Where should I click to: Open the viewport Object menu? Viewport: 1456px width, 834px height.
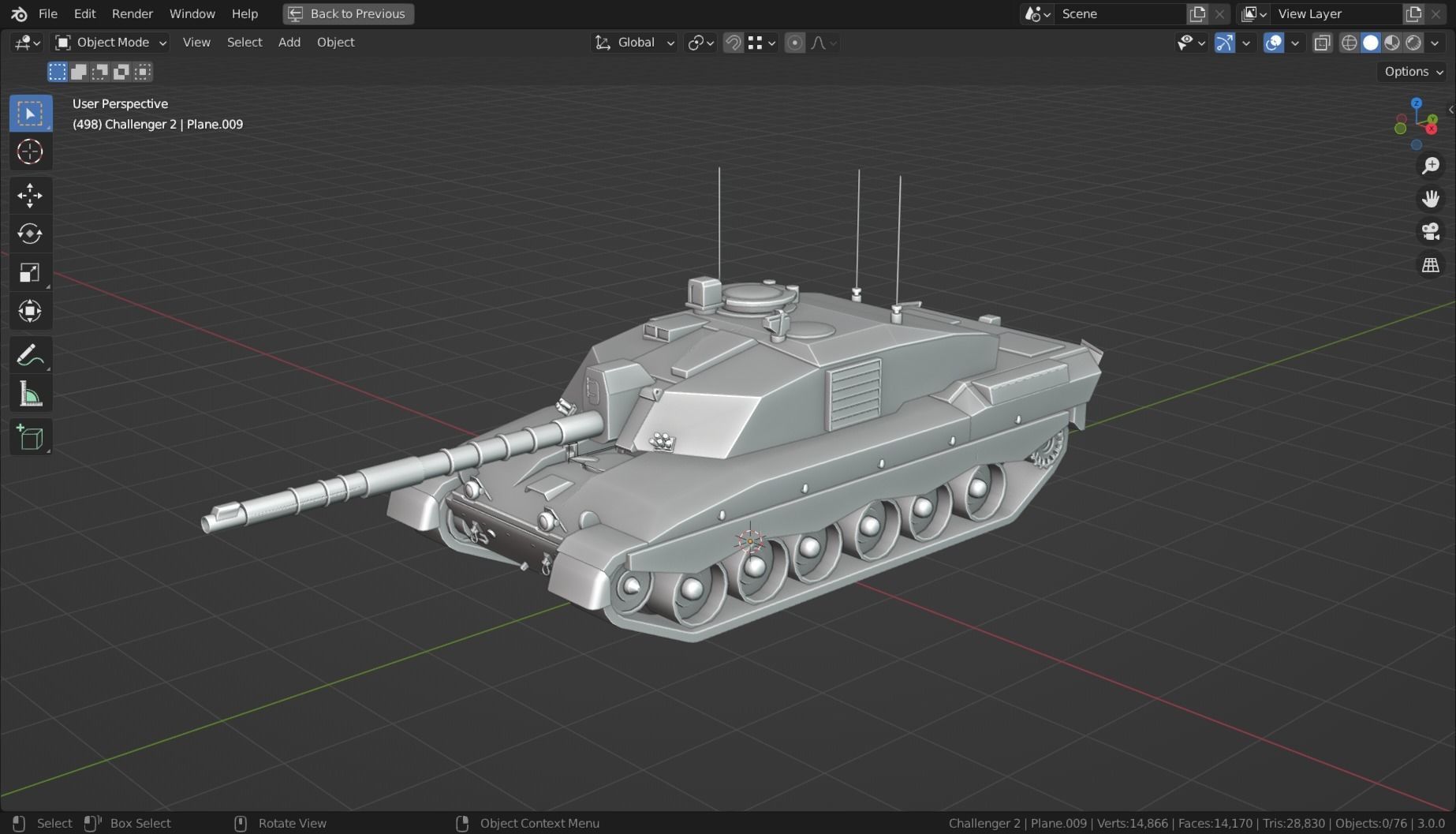point(335,43)
